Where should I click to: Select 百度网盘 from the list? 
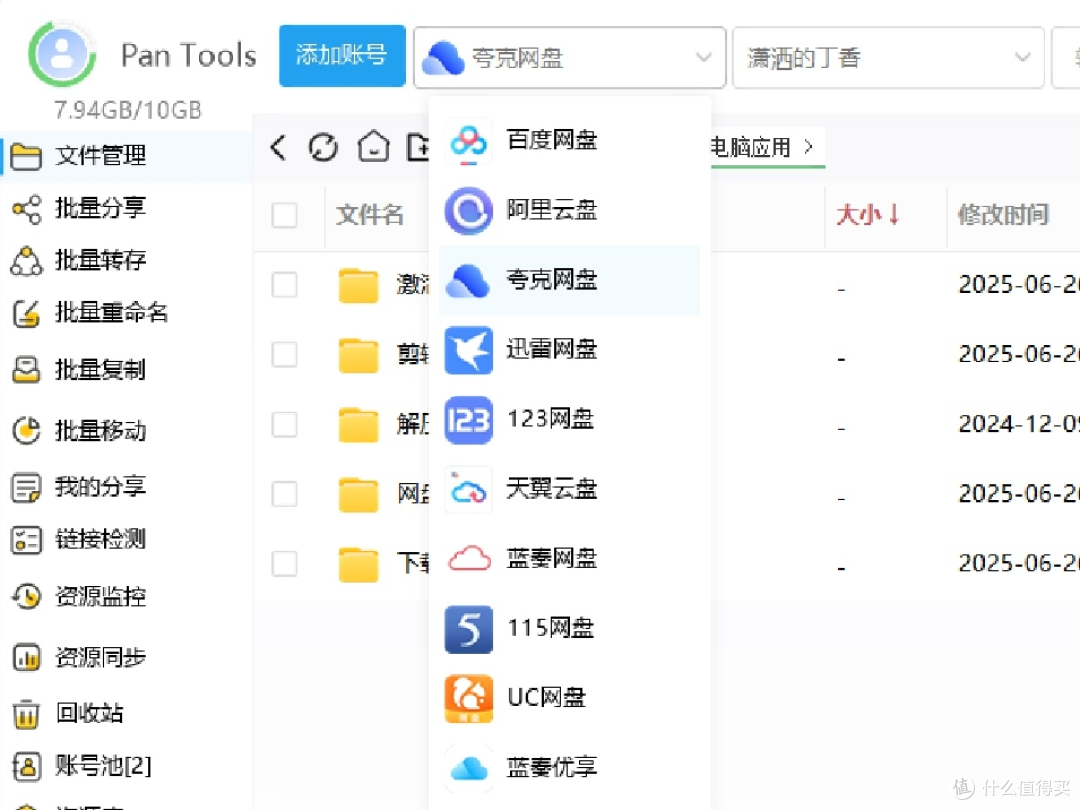(570, 141)
